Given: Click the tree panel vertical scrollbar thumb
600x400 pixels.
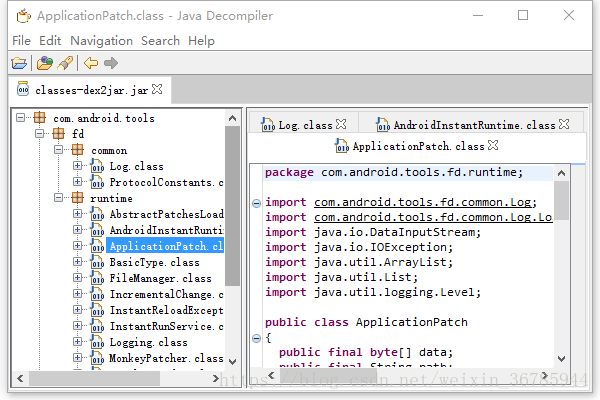Looking at the screenshot, I should pos(232,206).
